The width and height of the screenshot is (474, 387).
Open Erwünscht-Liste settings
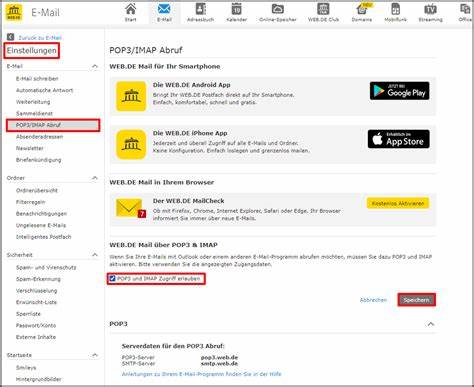coord(36,302)
